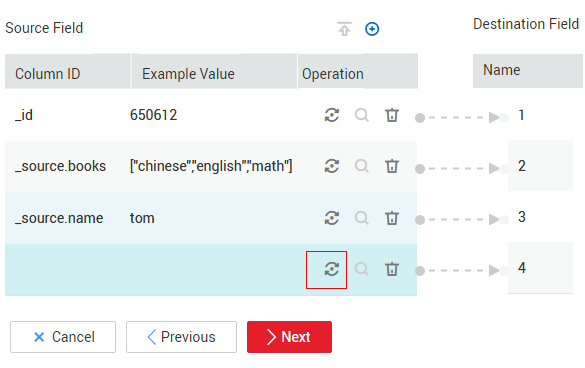Remove the empty fourth field row
Screen dimensions: 585x368
click(392, 269)
